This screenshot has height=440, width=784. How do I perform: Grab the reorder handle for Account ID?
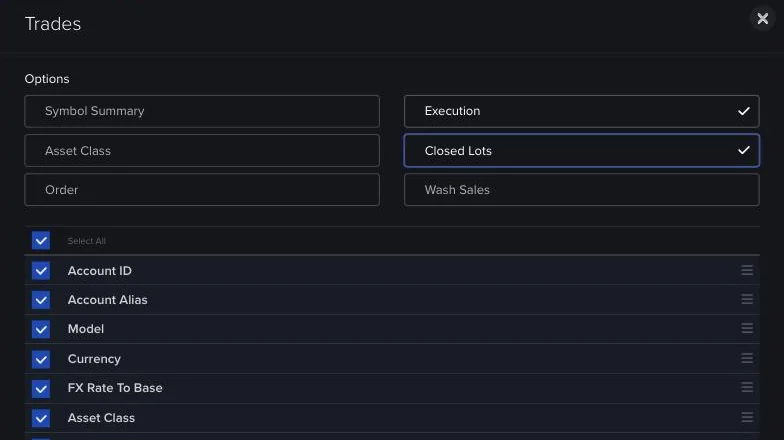coord(747,270)
